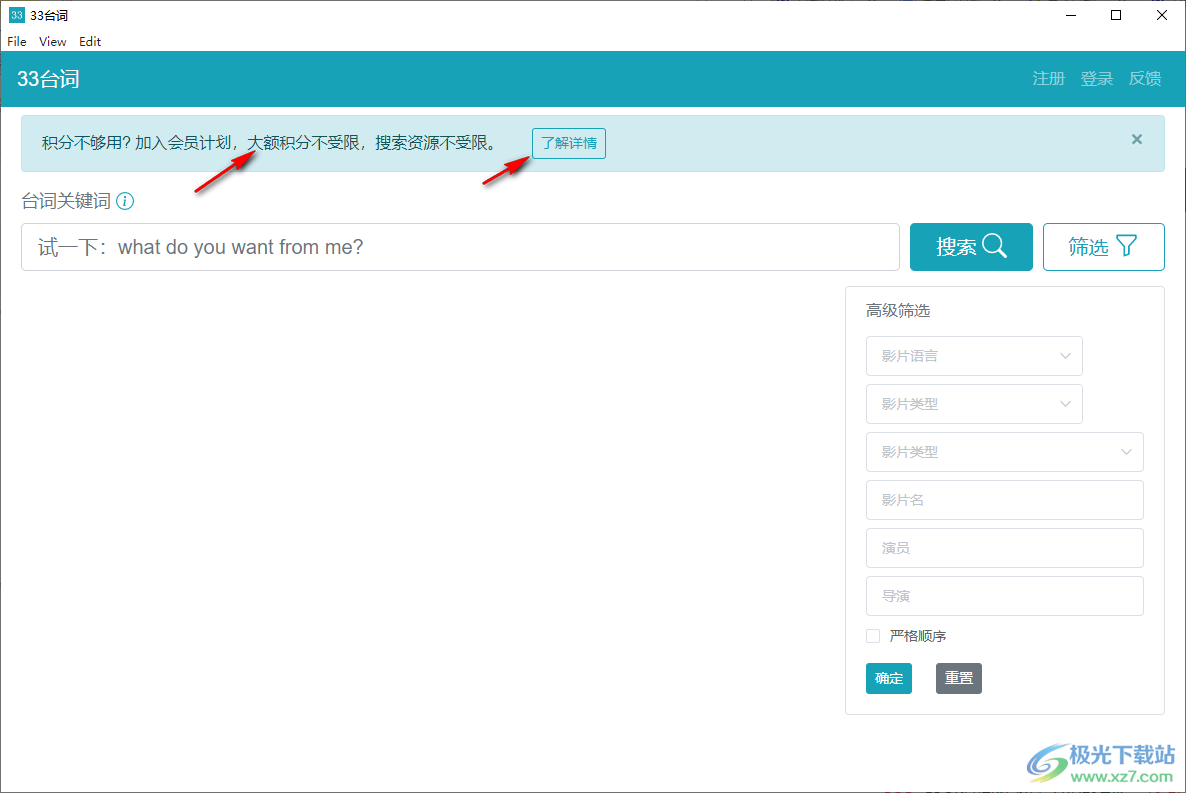Maximize the 33台词 window
1186x793 pixels.
(1116, 15)
